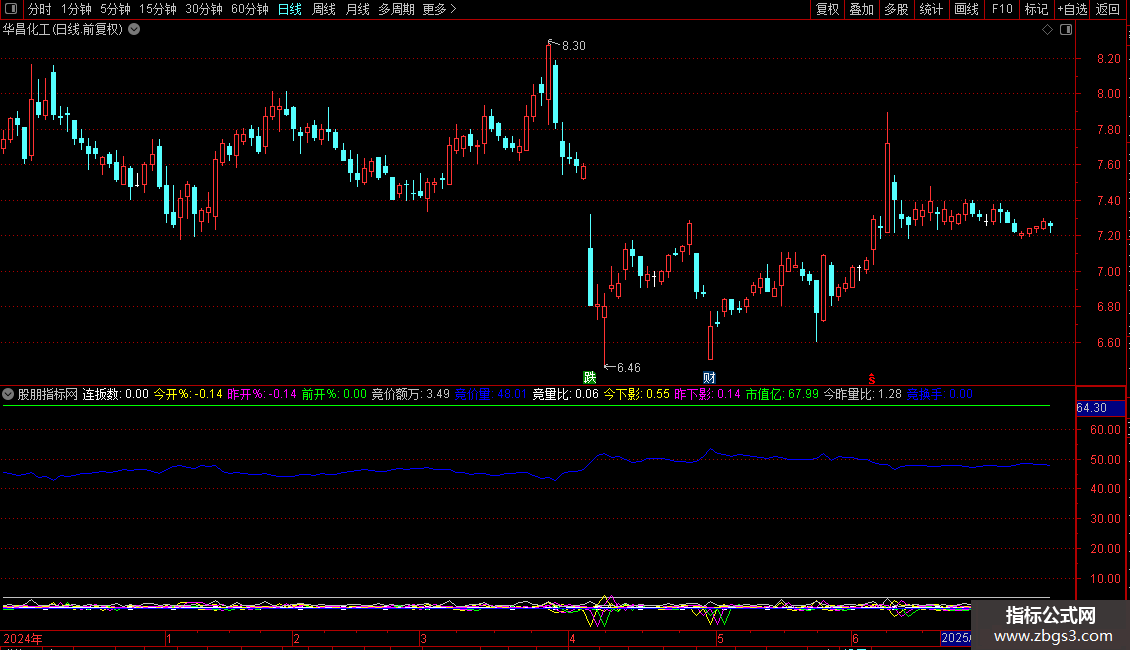
Task: Select the 5分钟 period
Action: pos(115,9)
